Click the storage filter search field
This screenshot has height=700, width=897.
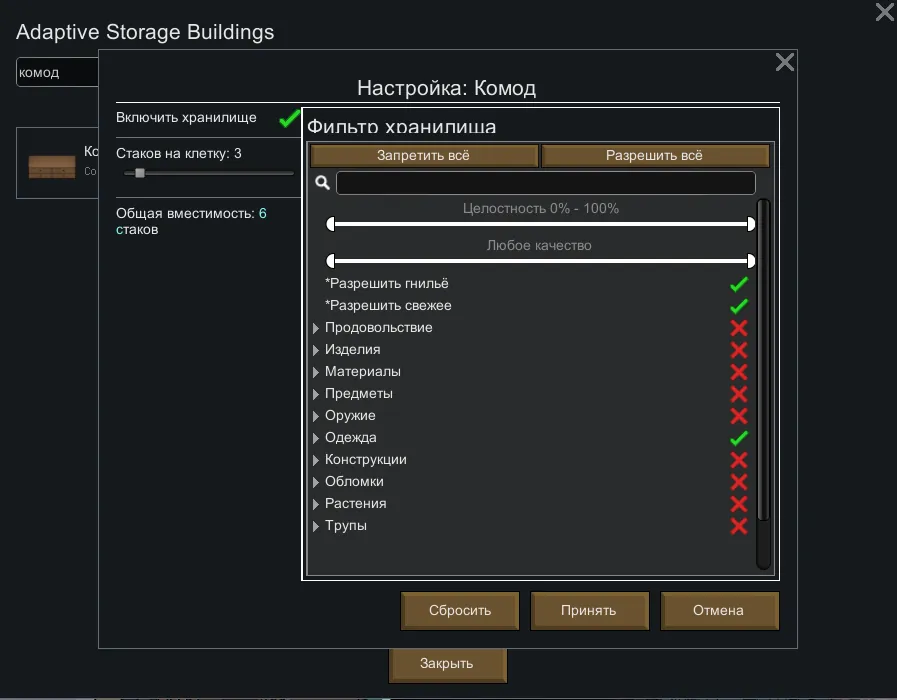pos(546,183)
